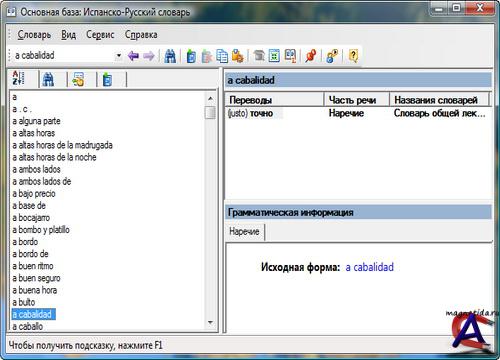This screenshot has height=360, width=500.
Task: Click the delete entry icon in toolbar
Action: click(207, 56)
